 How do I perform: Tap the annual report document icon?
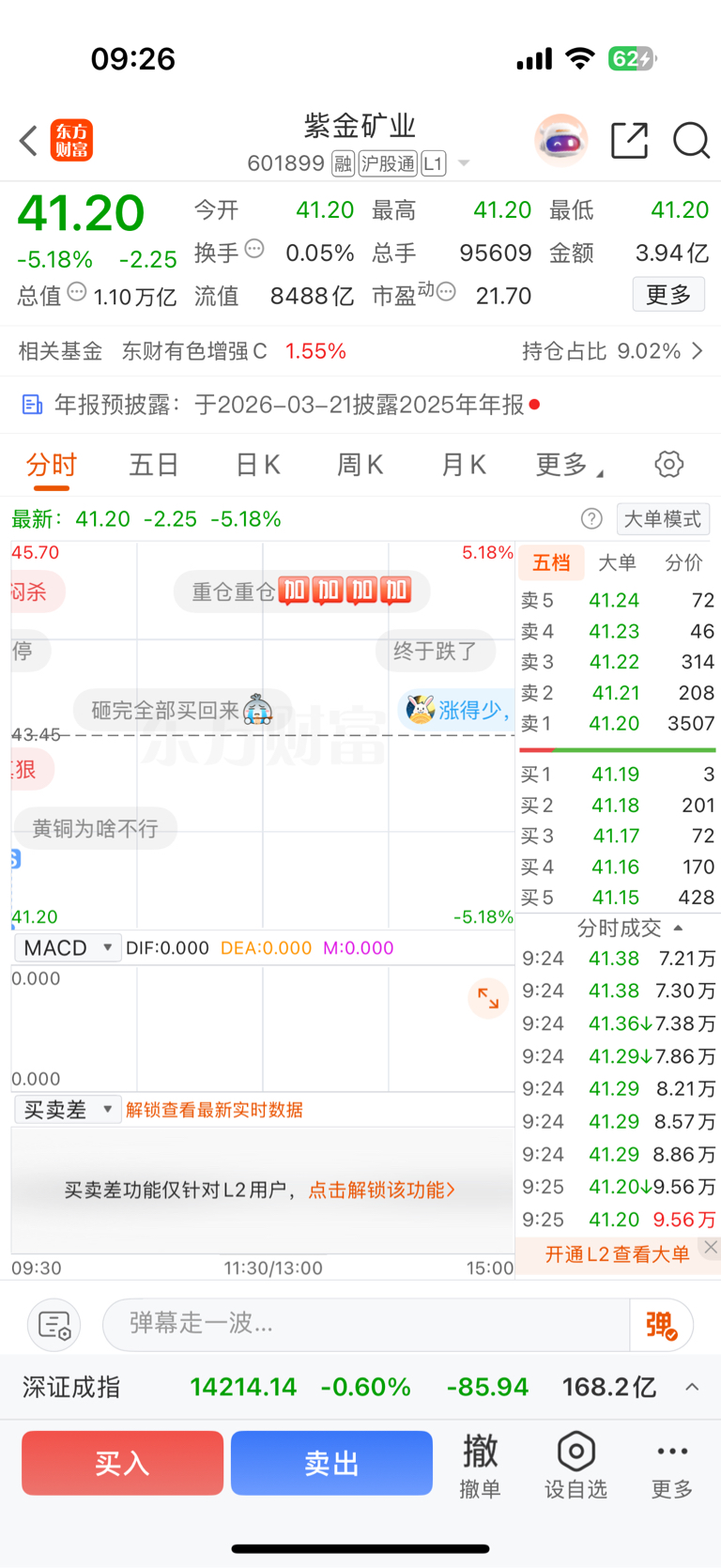pyautogui.click(x=32, y=405)
